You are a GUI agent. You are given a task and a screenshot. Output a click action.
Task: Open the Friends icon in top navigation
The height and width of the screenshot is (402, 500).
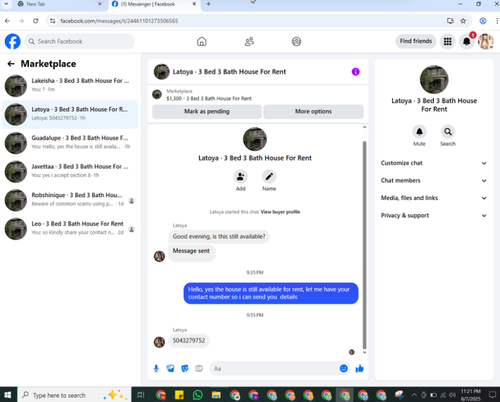pyautogui.click(x=249, y=41)
